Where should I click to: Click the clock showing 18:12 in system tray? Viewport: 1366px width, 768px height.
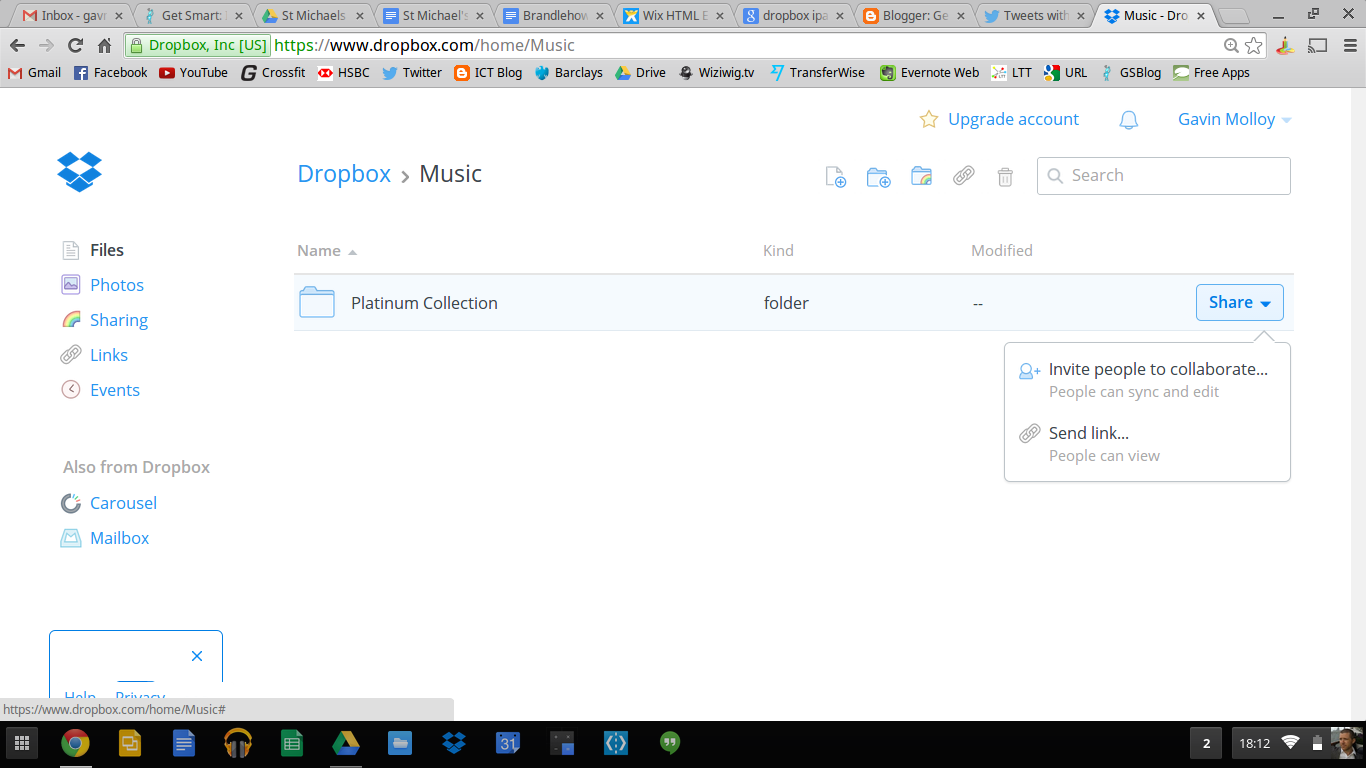[x=1254, y=743]
